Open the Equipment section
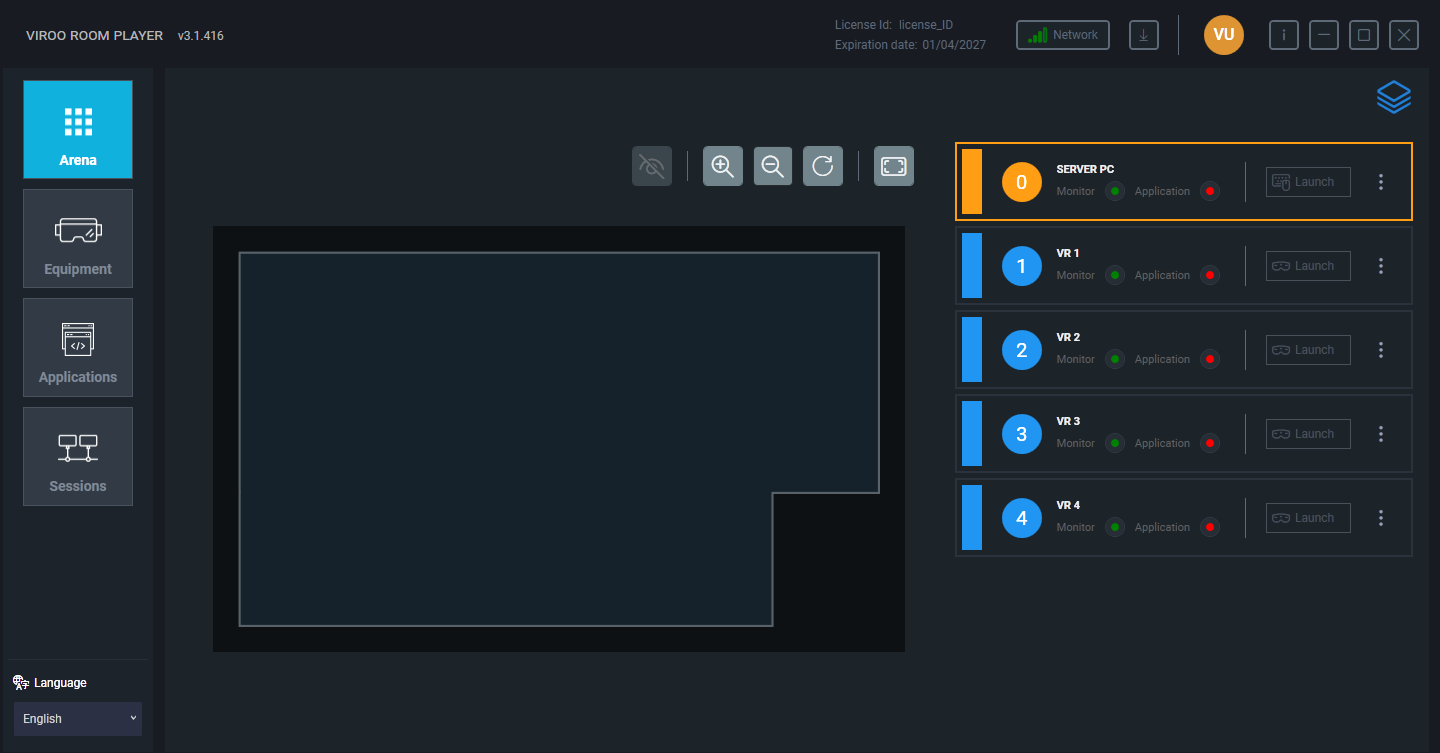The image size is (1440, 753). point(78,238)
